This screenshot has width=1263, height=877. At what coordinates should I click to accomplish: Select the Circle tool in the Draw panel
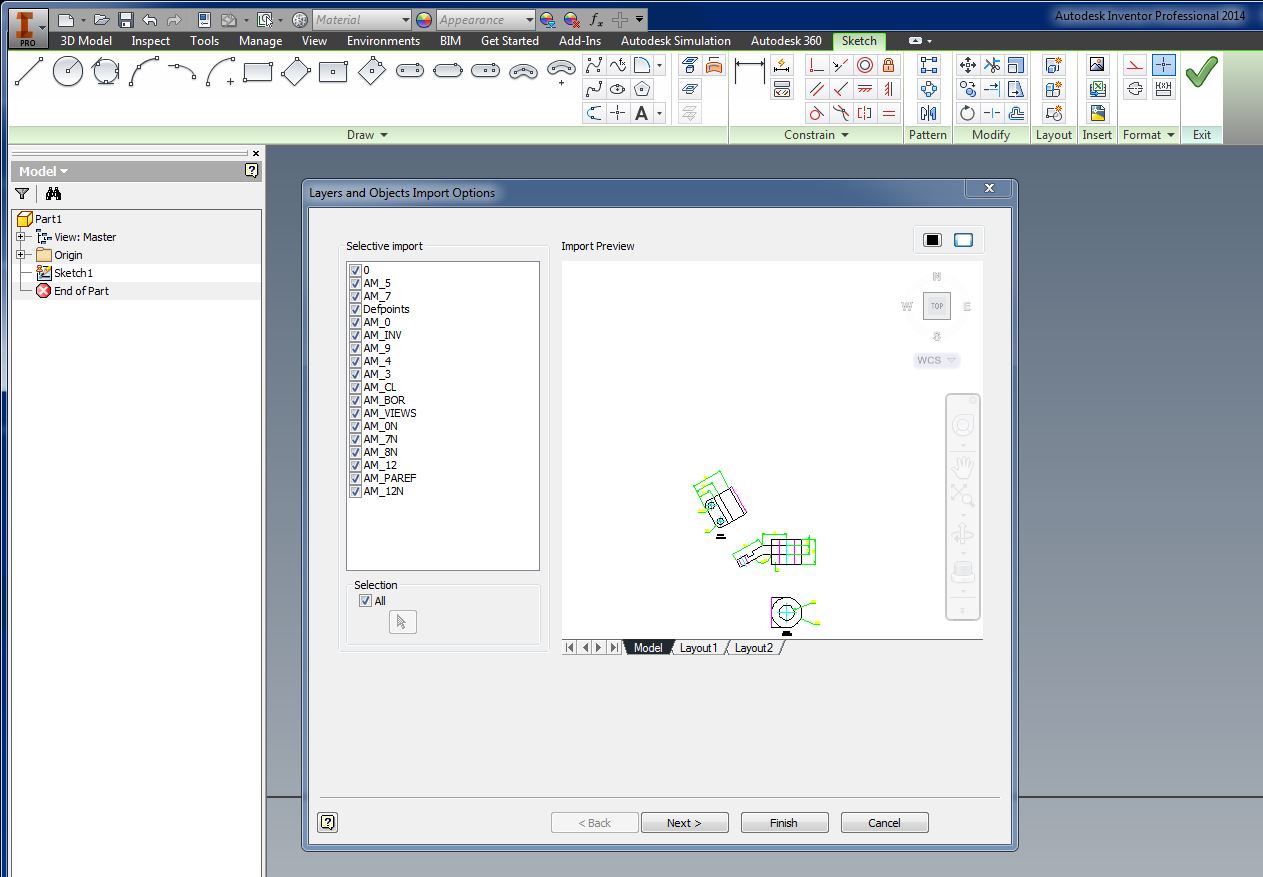click(67, 70)
